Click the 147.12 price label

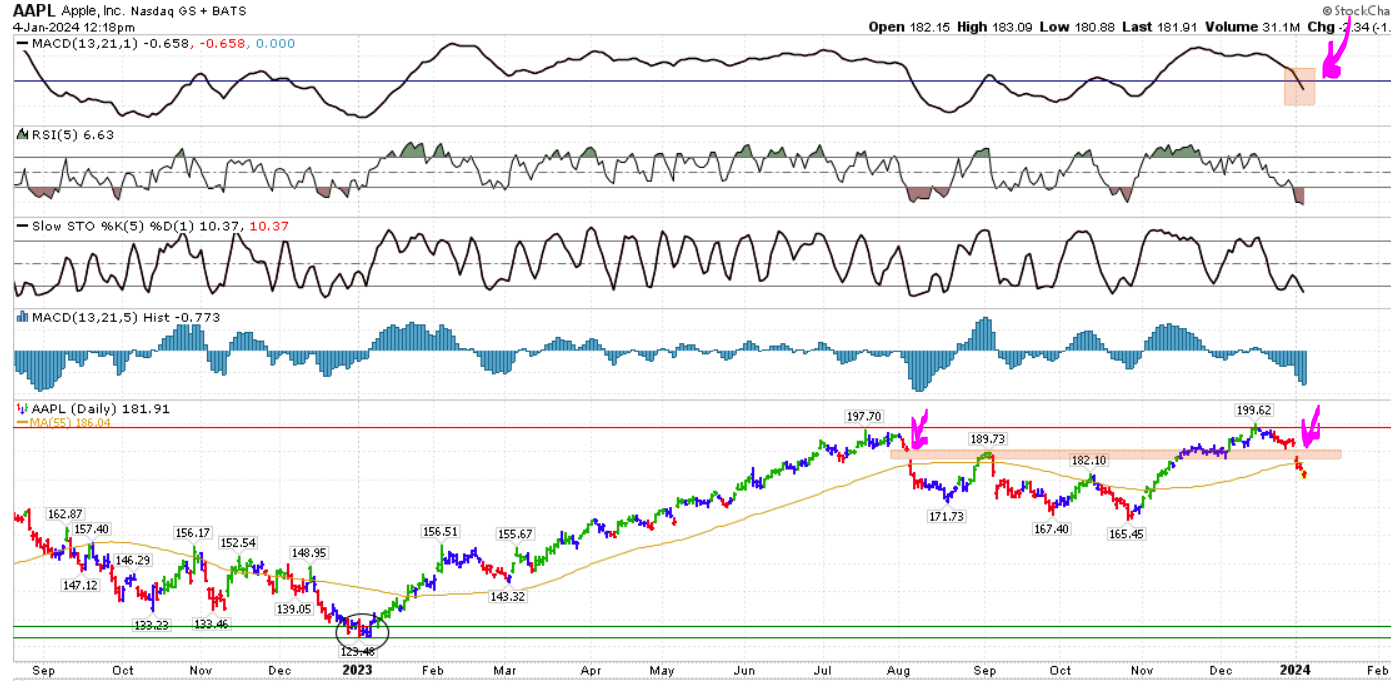click(80, 585)
